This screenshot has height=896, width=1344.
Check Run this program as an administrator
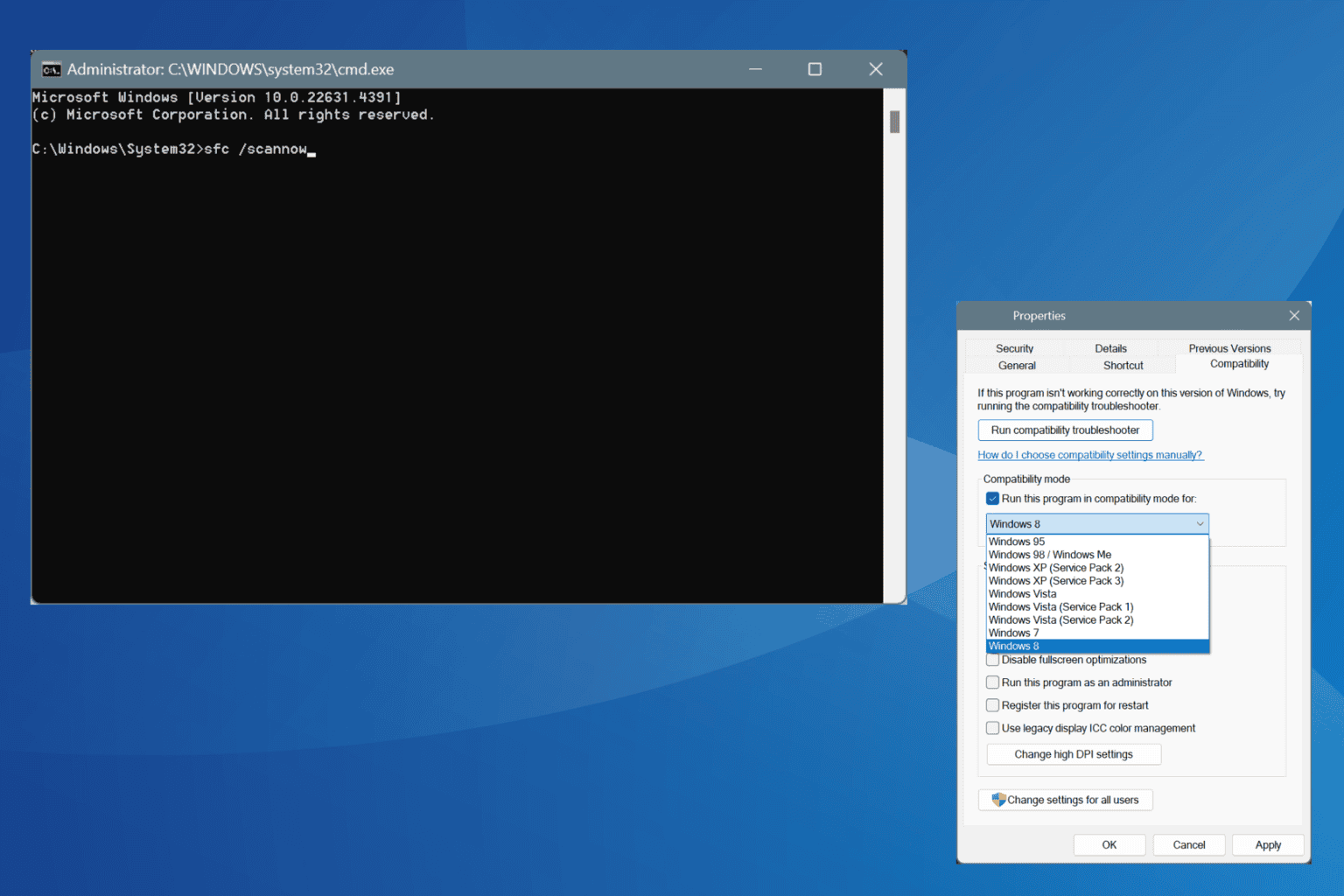tap(993, 682)
